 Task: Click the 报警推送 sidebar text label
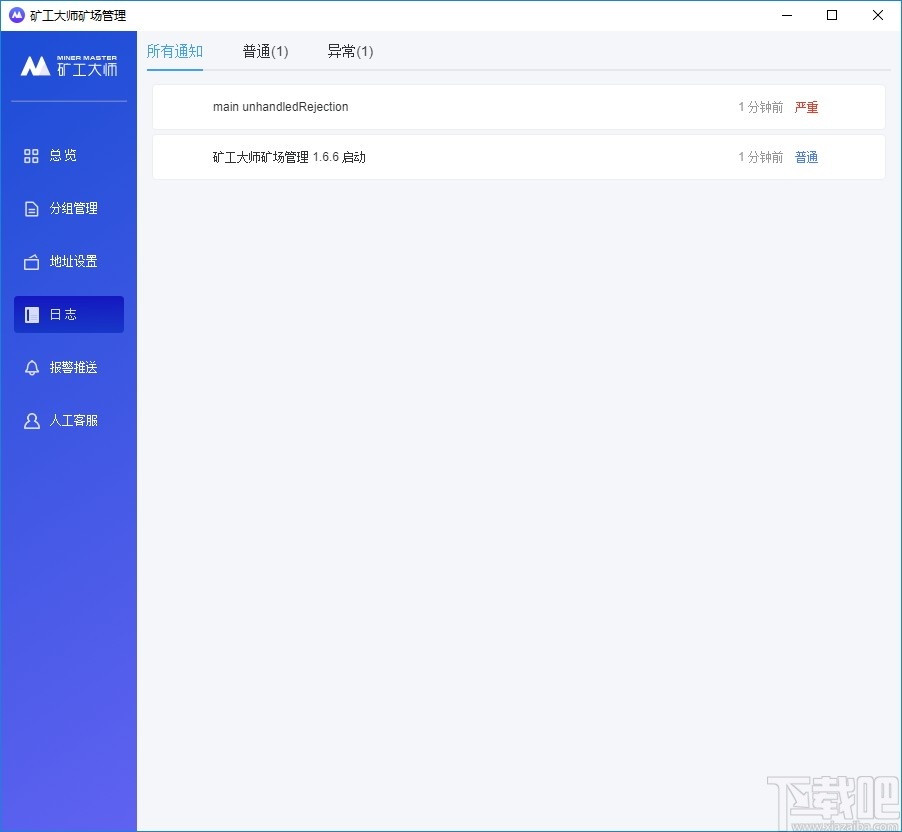coord(73,367)
